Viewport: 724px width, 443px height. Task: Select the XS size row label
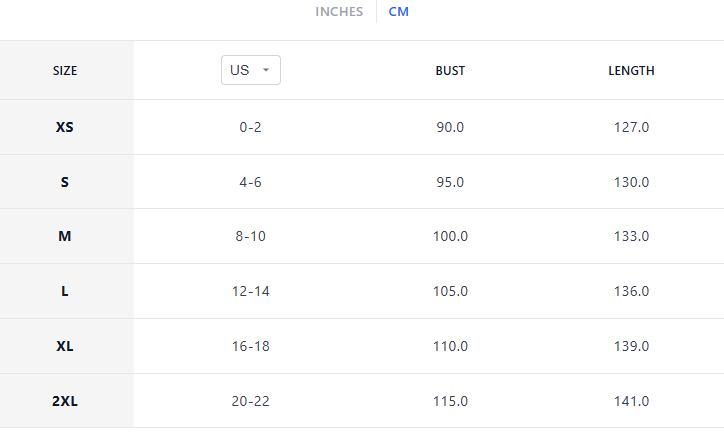click(x=65, y=127)
